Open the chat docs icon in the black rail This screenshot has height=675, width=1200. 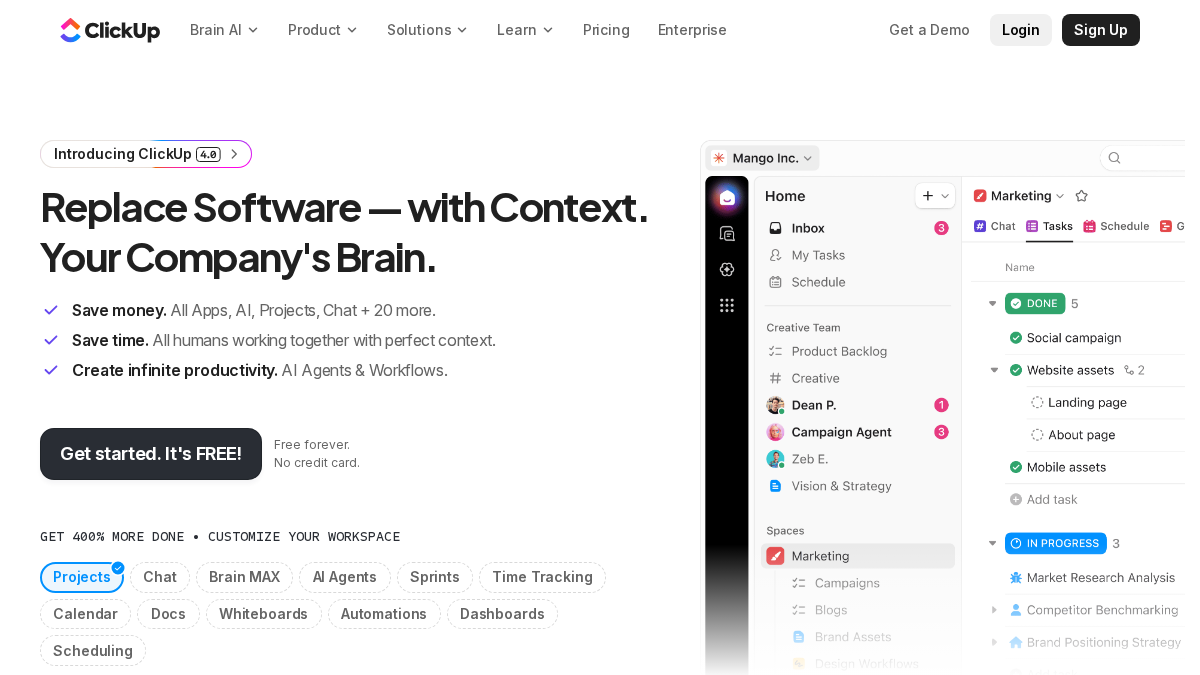point(727,233)
